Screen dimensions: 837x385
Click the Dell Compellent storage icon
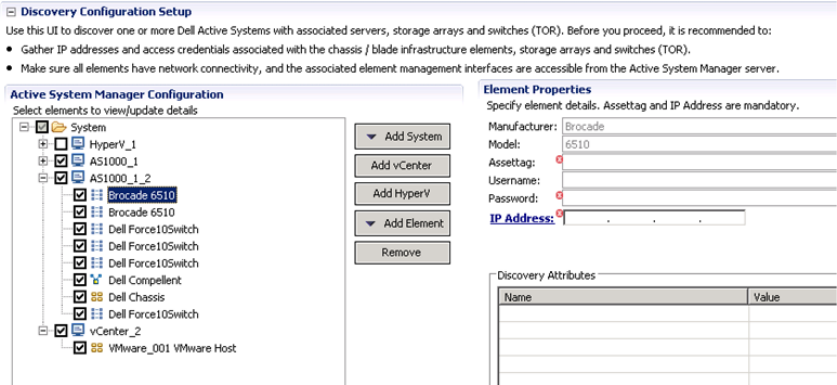pos(97,280)
